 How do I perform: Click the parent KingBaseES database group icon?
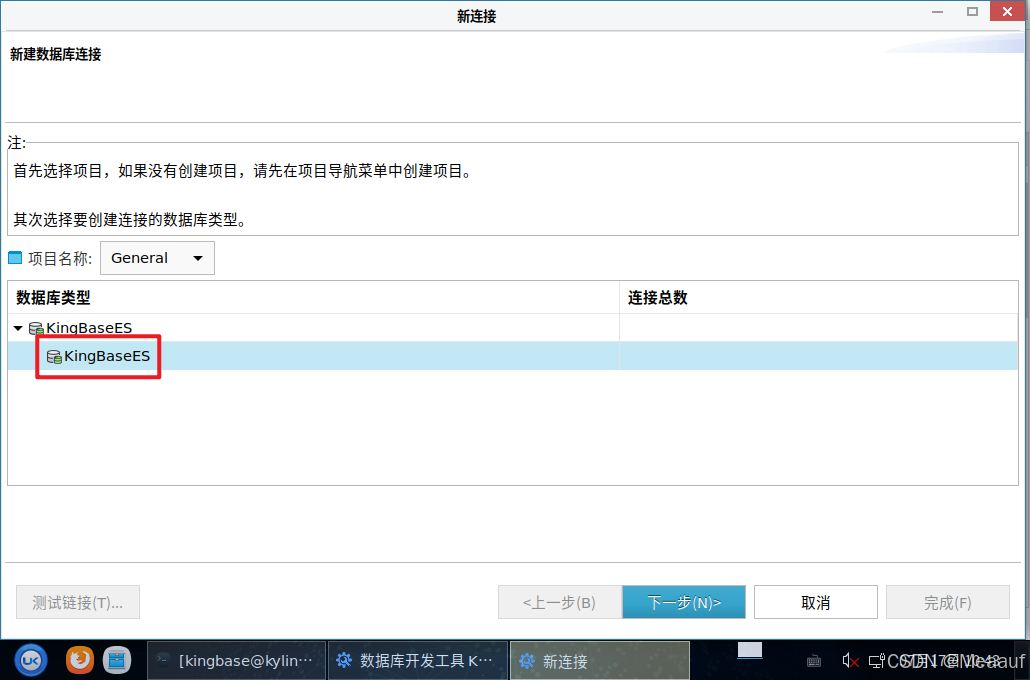pyautogui.click(x=36, y=328)
